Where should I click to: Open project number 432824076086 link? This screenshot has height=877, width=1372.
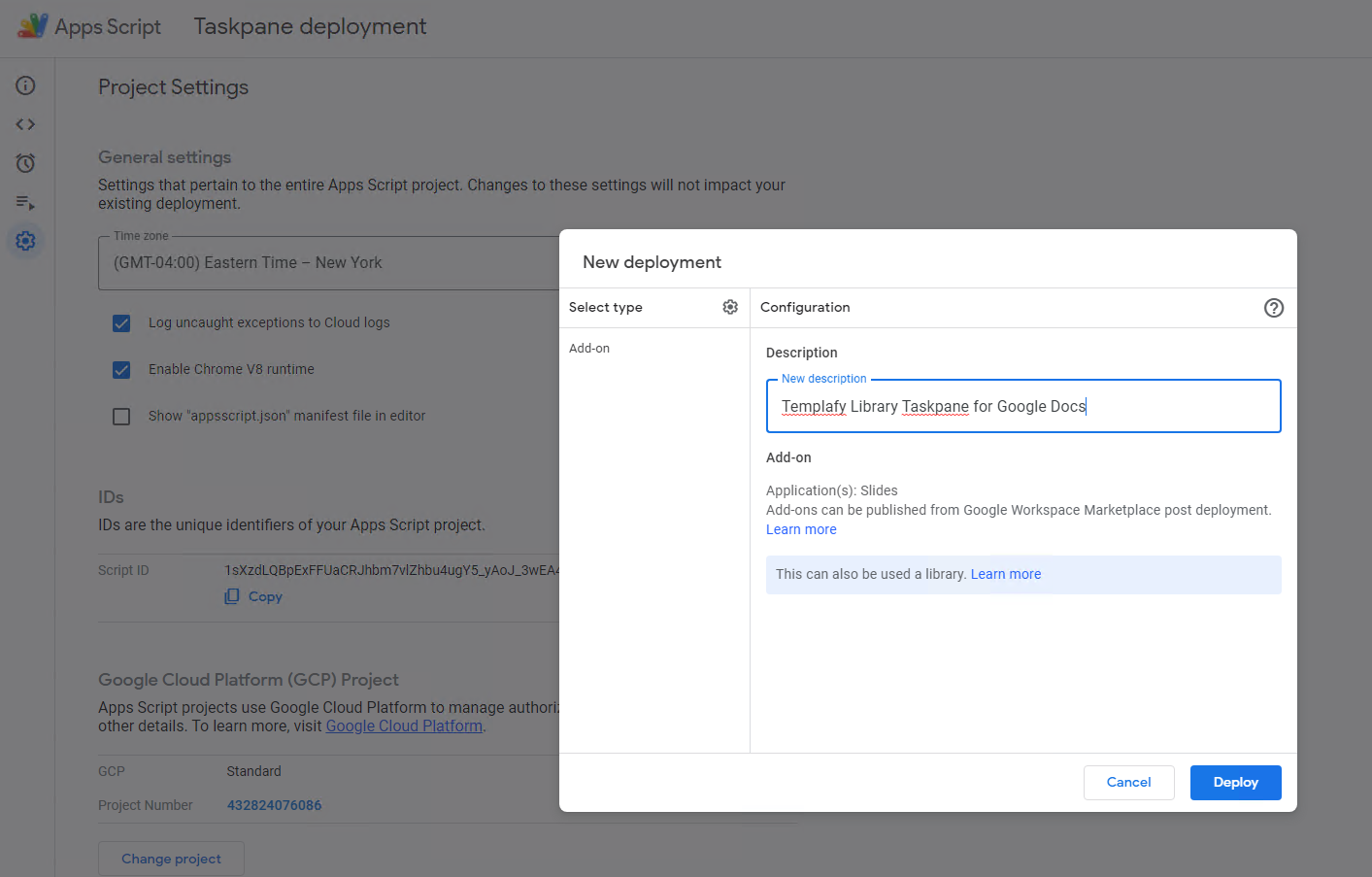[x=275, y=805]
